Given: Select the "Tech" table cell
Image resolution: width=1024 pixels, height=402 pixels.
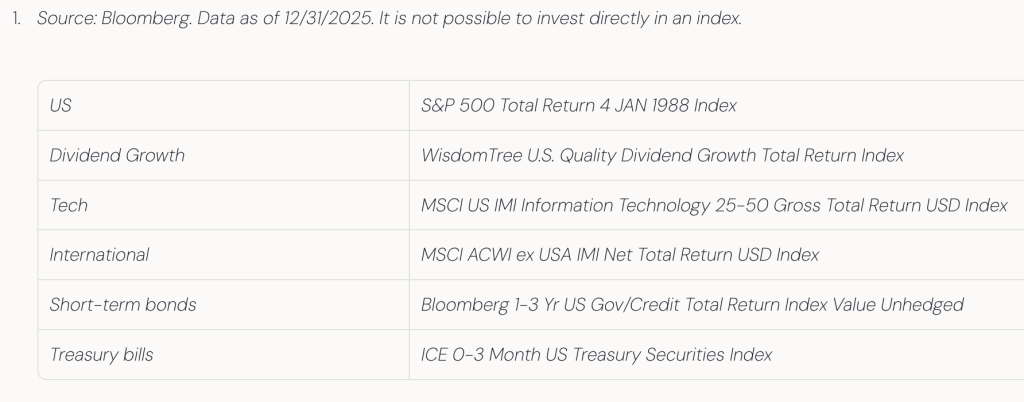Looking at the screenshot, I should coord(69,205).
